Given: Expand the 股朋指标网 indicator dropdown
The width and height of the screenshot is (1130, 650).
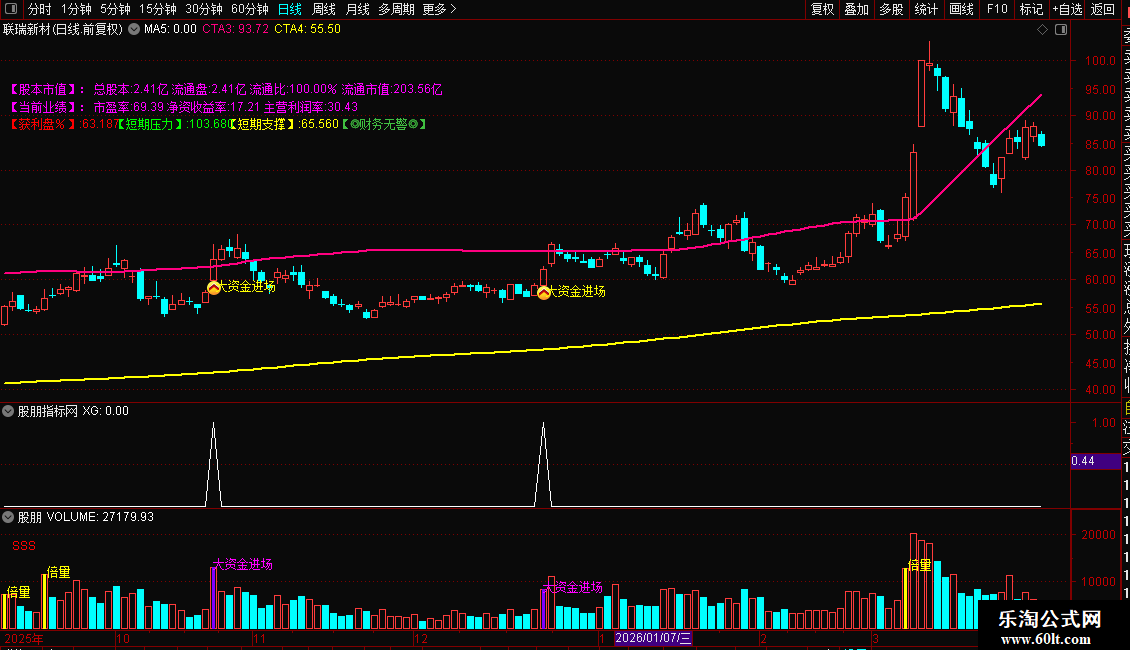Looking at the screenshot, I should (x=8, y=411).
